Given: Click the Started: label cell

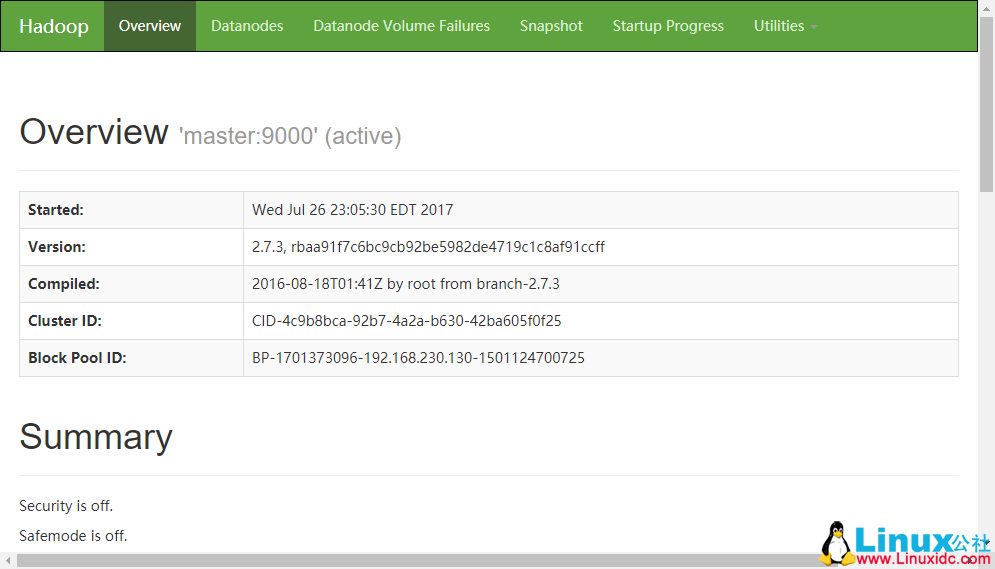Looking at the screenshot, I should coord(131,210).
